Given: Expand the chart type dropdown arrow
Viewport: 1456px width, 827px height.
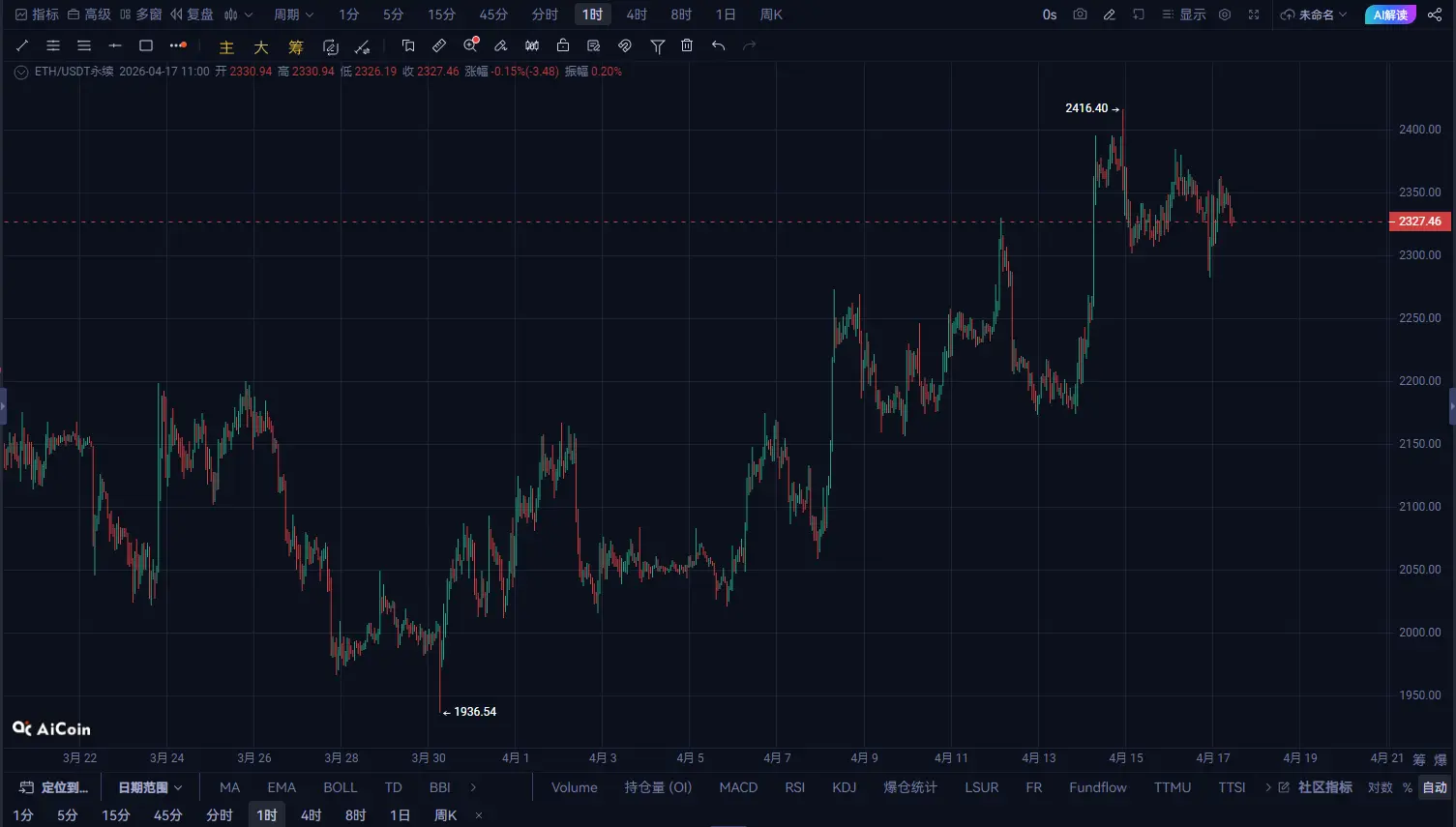Looking at the screenshot, I should click(x=249, y=15).
